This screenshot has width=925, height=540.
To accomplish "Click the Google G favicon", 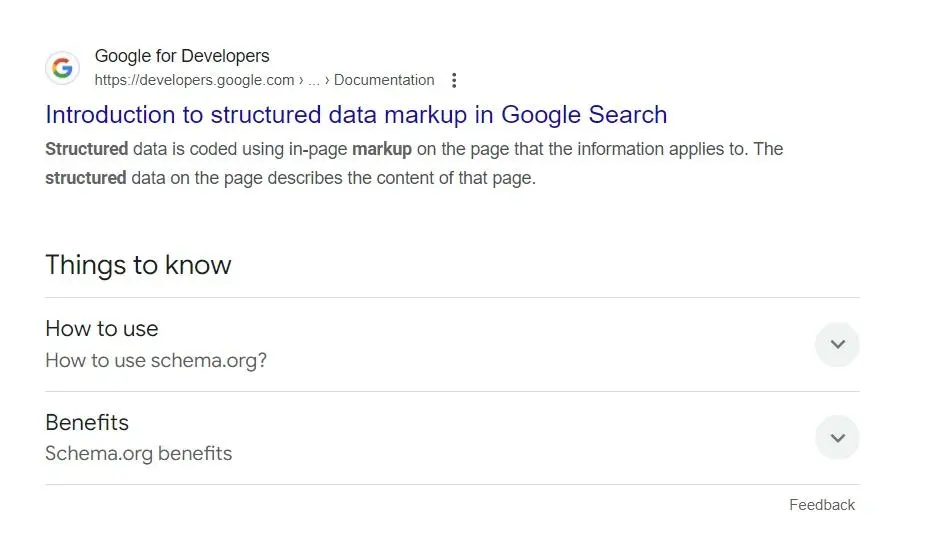I will point(63,68).
